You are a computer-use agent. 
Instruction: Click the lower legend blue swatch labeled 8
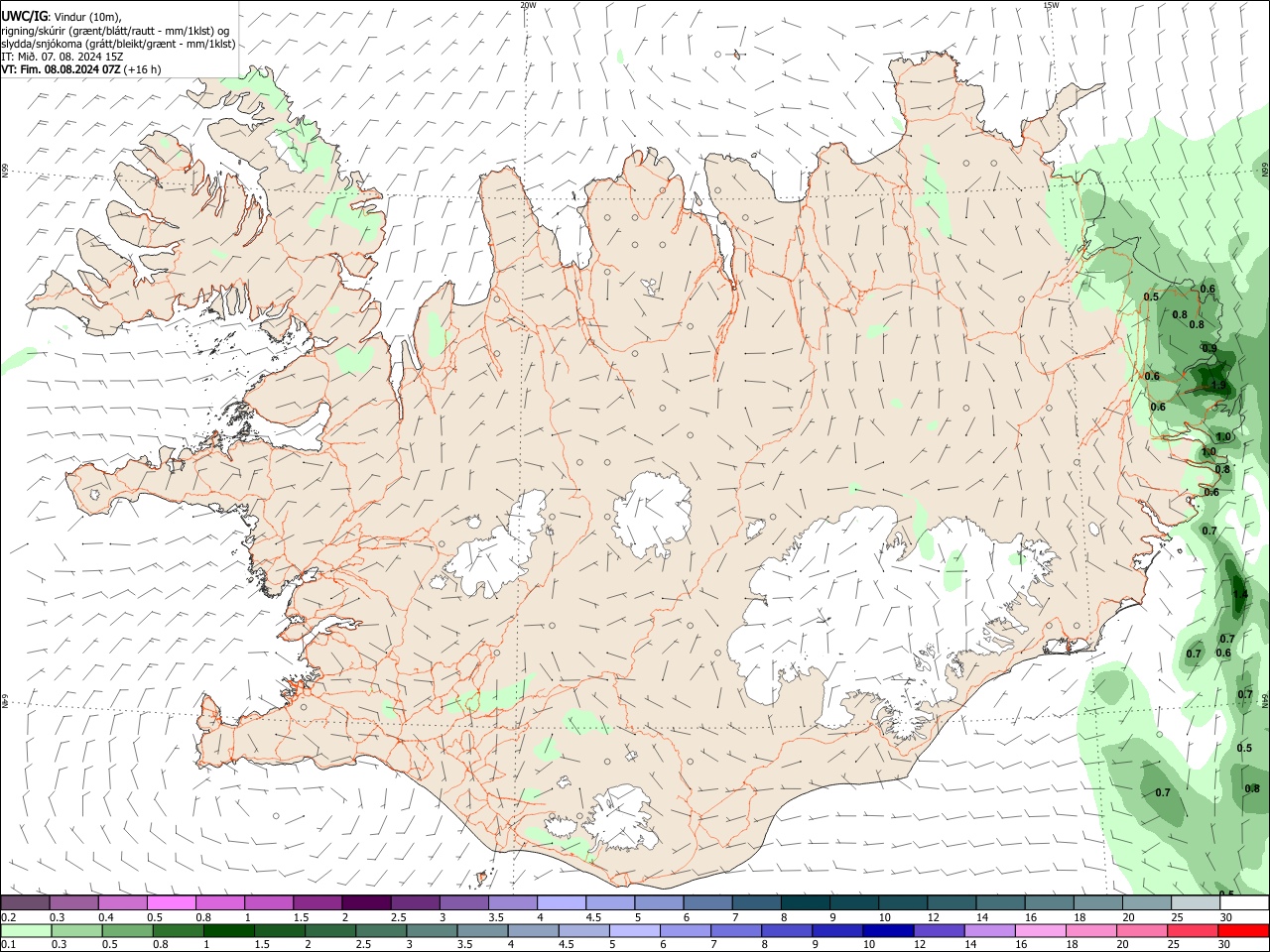pyautogui.click(x=786, y=931)
